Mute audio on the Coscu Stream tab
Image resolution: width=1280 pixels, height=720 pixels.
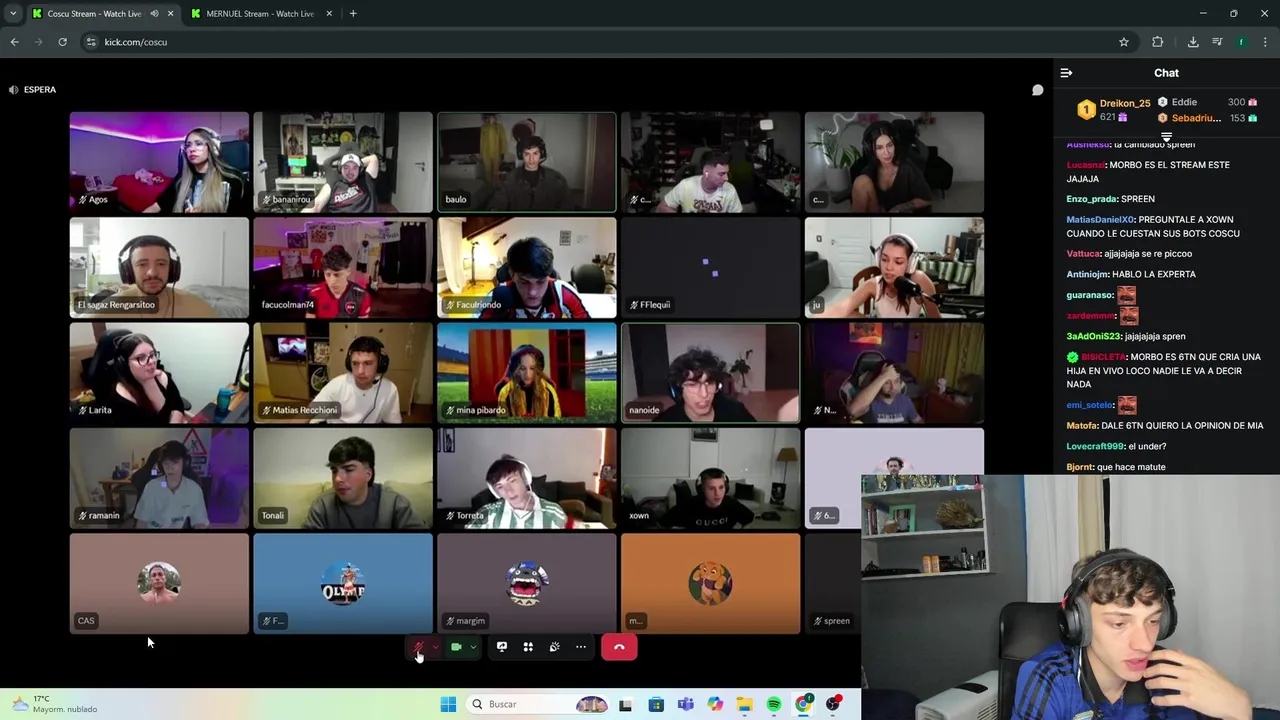pos(154,14)
